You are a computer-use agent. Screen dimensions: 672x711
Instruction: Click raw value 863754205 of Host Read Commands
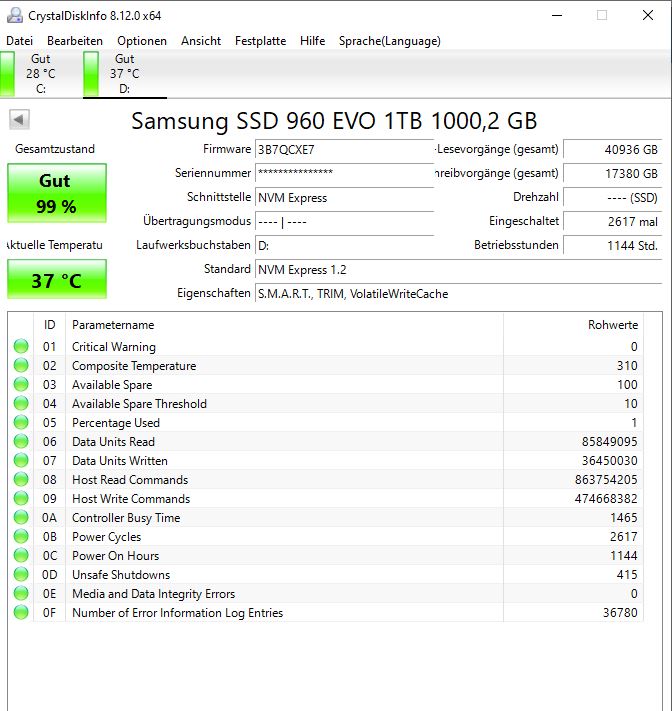point(606,480)
